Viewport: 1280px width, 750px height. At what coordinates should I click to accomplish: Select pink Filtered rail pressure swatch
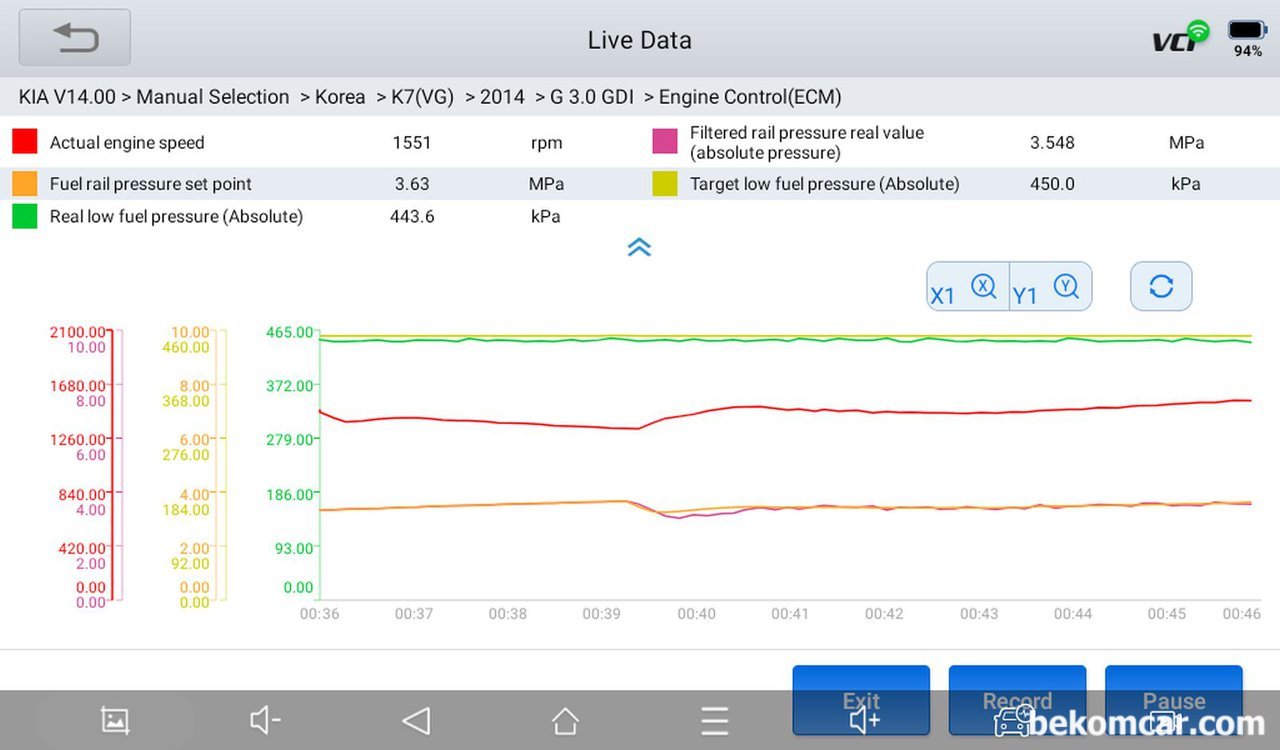(665, 142)
